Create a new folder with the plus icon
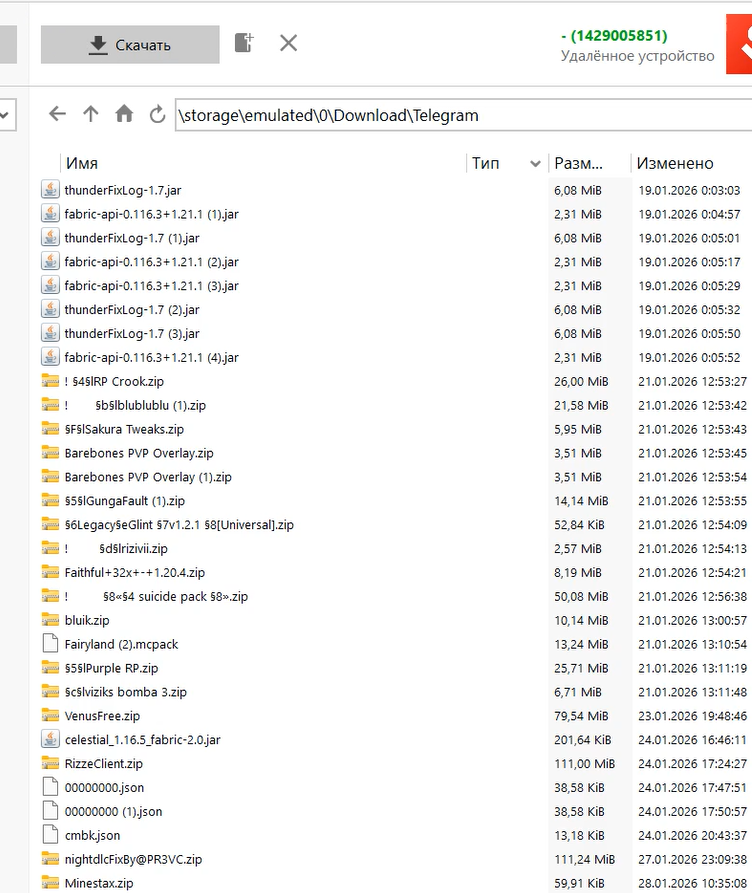 pyautogui.click(x=244, y=43)
